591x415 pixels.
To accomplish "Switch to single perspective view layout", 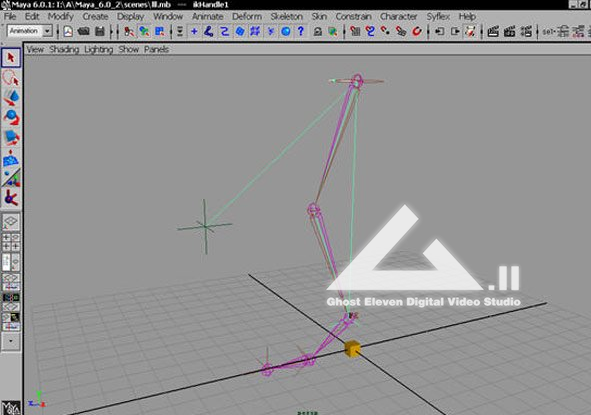I will 11,222.
